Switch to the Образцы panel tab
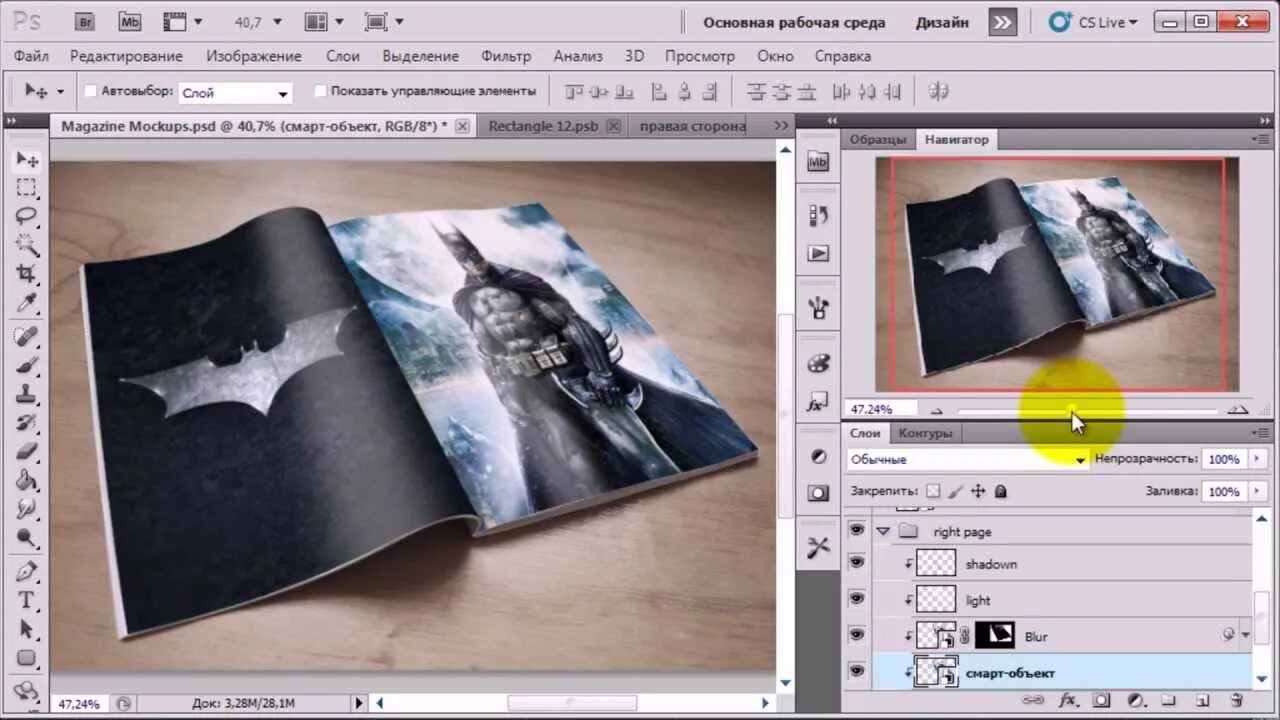1280x720 pixels. pos(878,139)
